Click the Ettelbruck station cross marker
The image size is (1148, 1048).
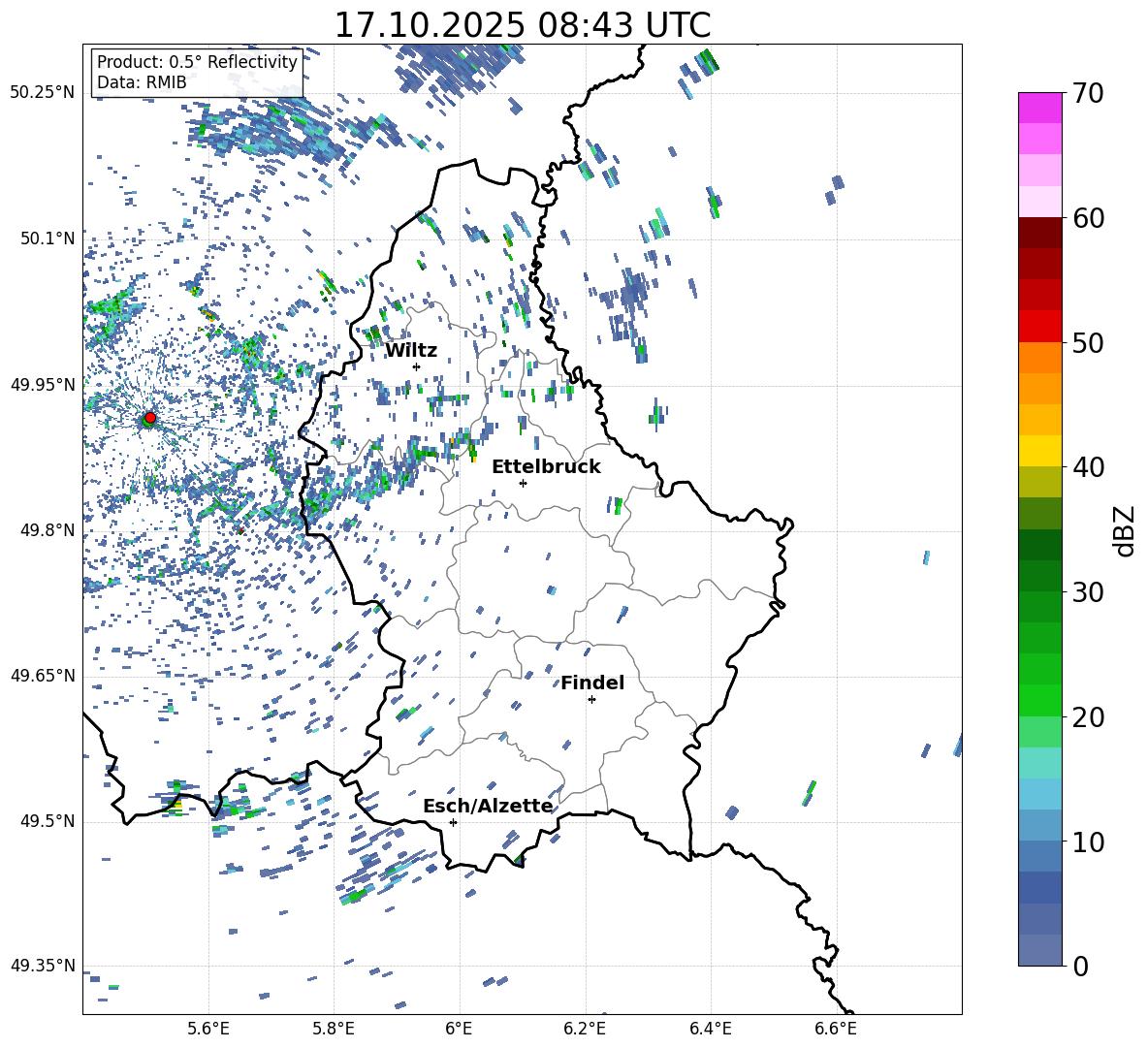click(x=523, y=483)
